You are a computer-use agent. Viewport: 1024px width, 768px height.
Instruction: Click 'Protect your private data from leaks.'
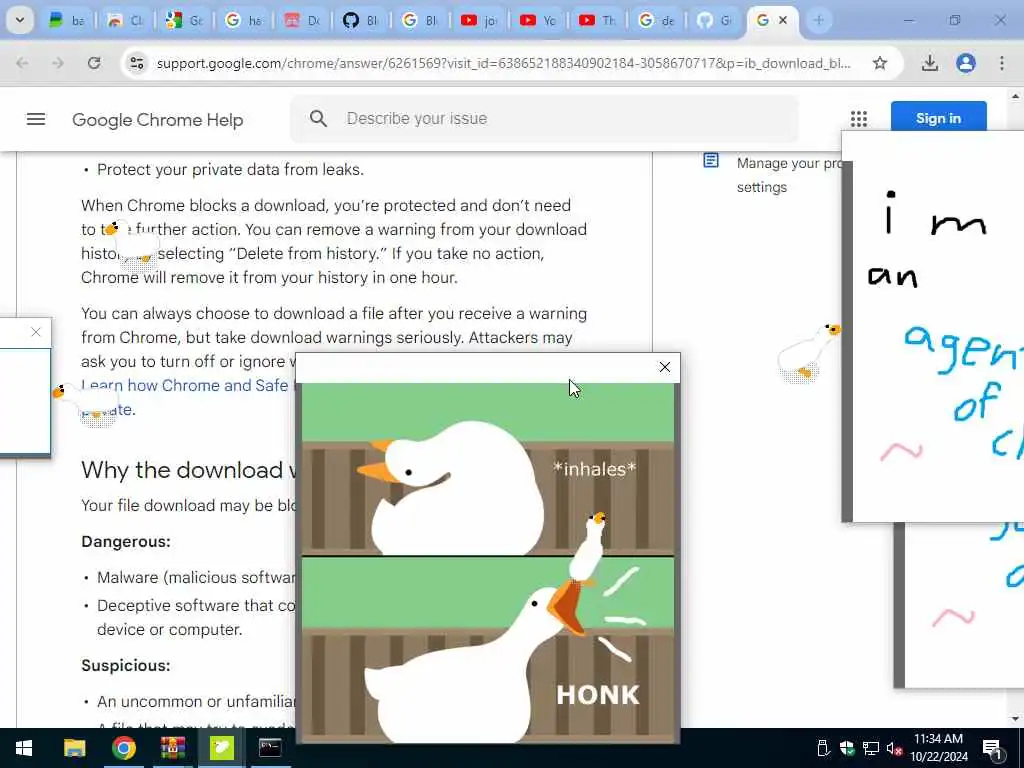231,169
